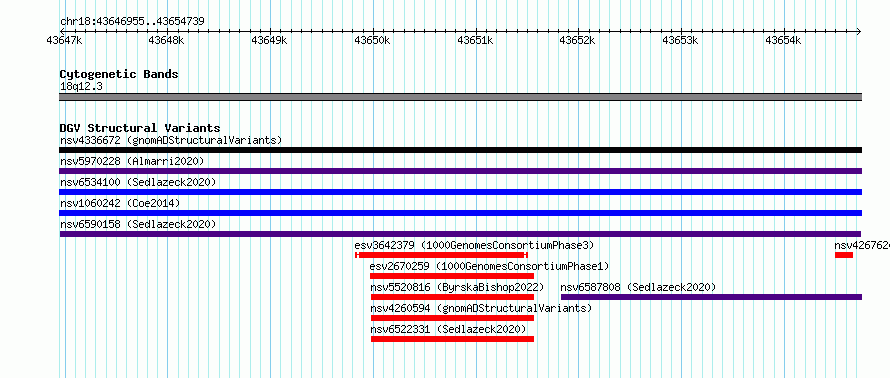The height and width of the screenshot is (378, 890).
Task: Click the 43652k ruler tick label
Action: point(578,40)
